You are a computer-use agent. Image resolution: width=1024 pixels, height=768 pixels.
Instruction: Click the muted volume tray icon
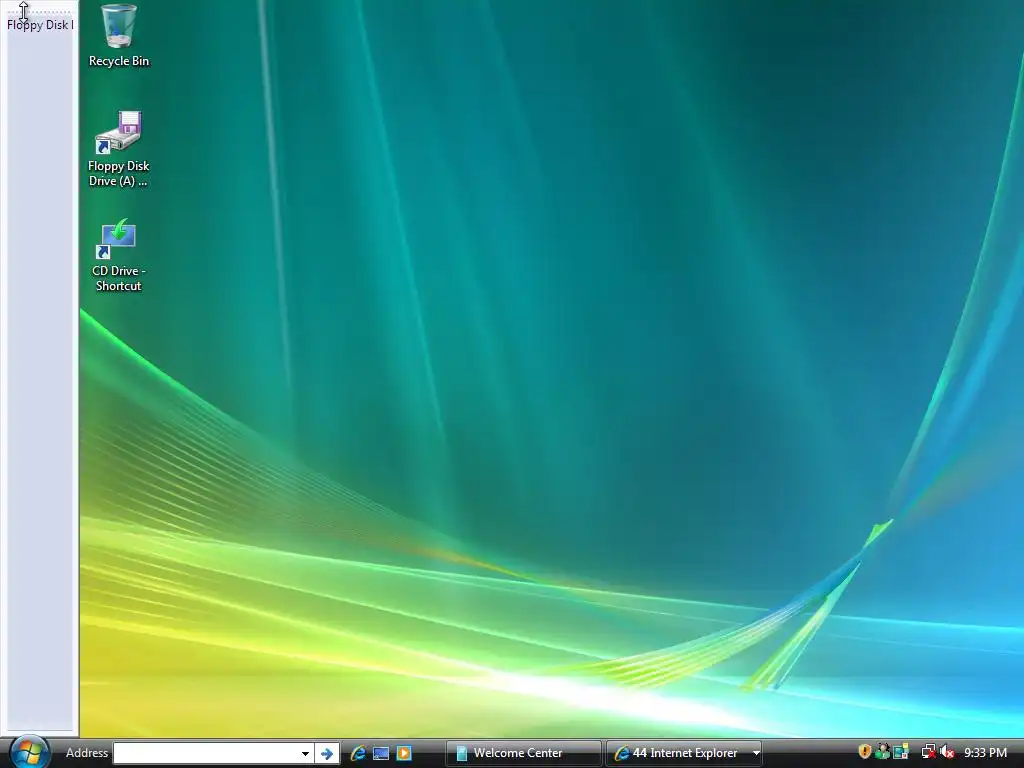pos(947,752)
